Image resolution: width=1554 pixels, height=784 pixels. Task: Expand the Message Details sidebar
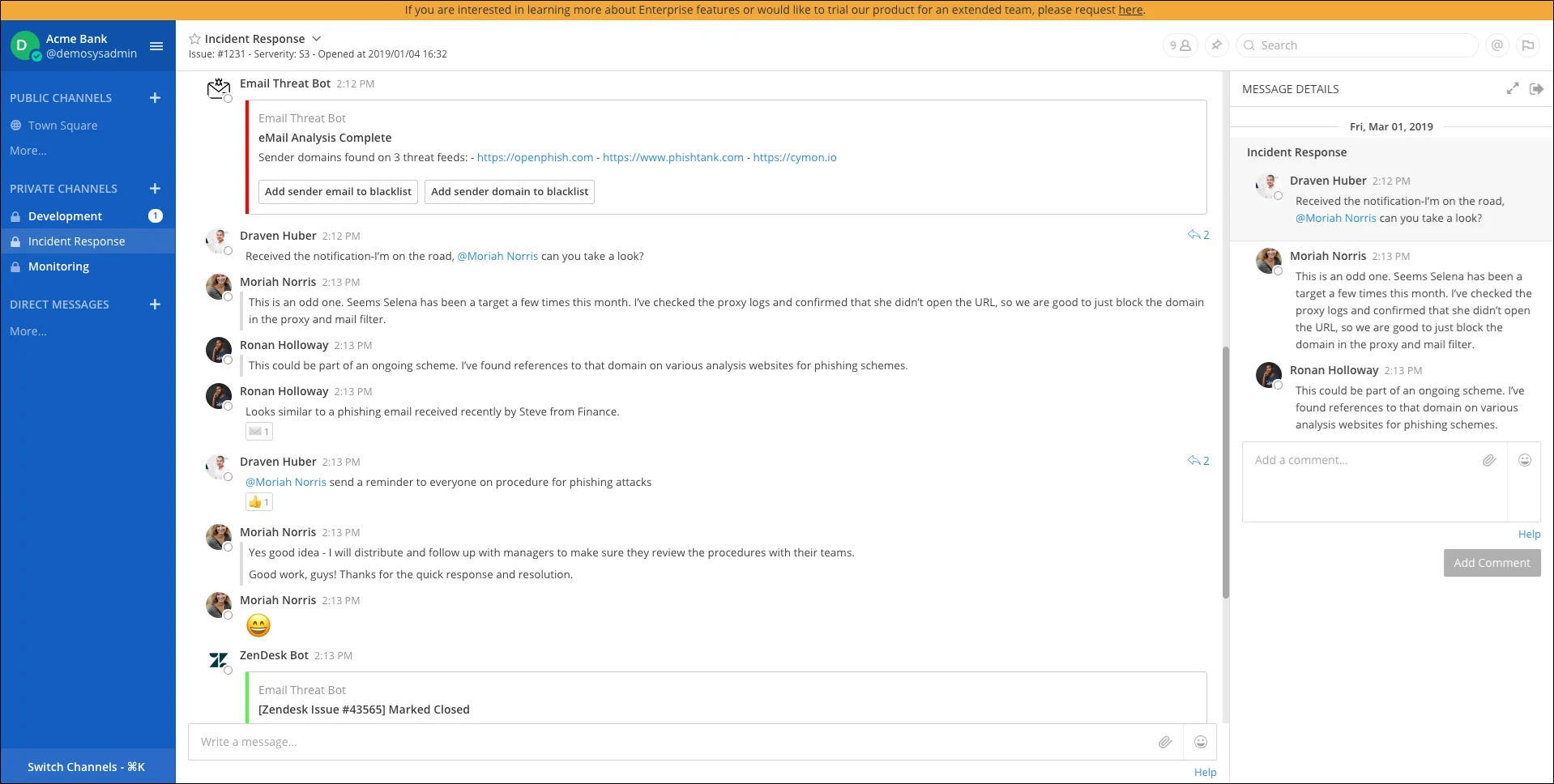(1513, 89)
